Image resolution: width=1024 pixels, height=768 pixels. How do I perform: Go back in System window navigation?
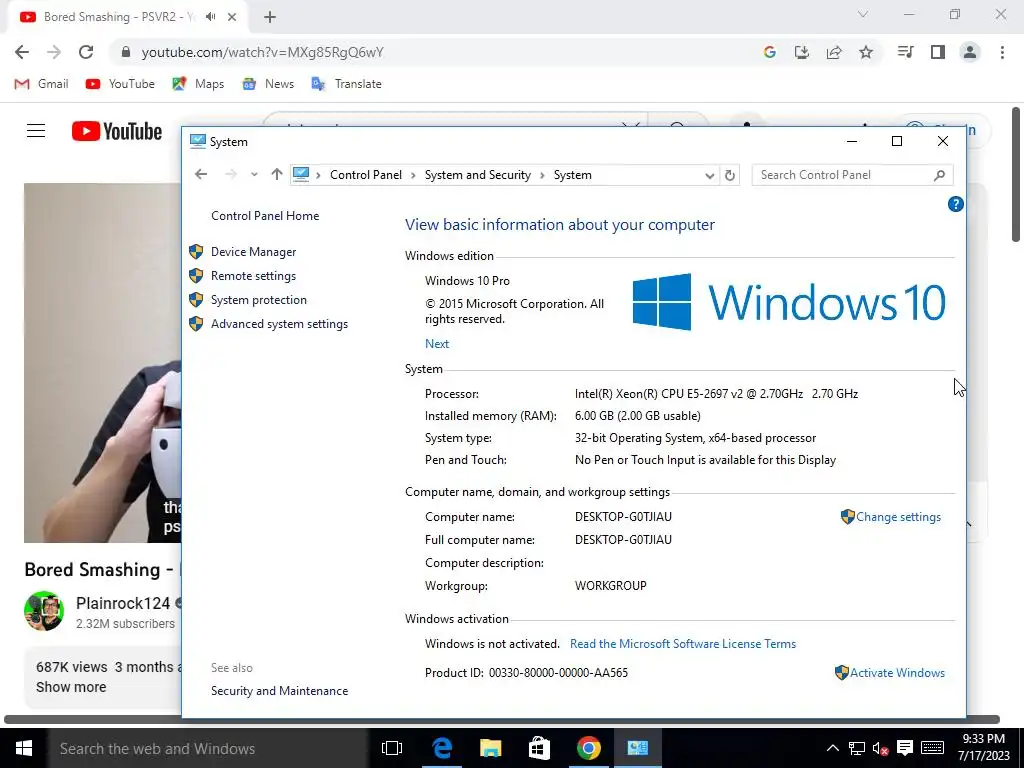click(201, 174)
